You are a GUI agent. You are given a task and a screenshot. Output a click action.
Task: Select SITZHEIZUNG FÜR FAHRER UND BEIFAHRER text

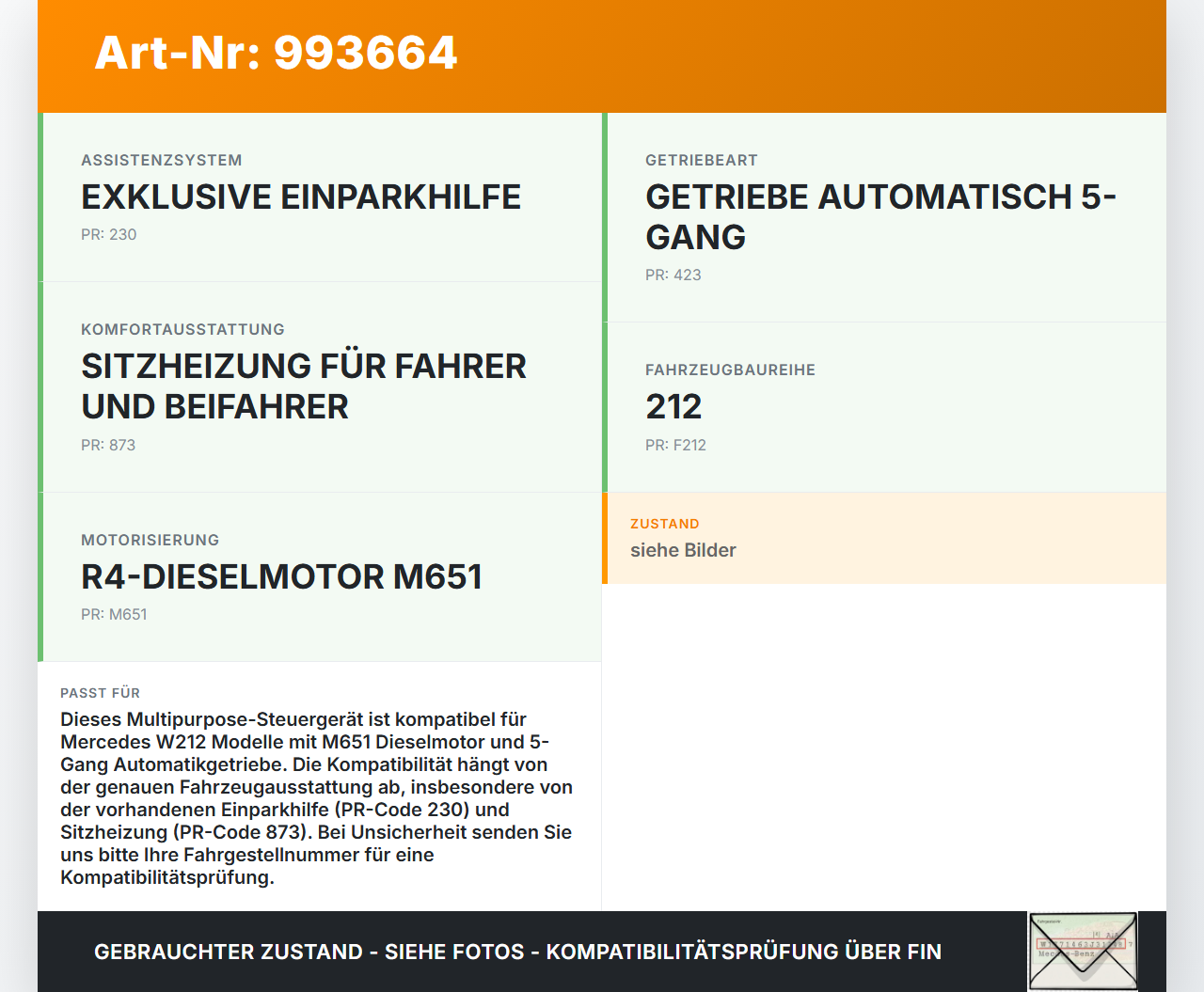pyautogui.click(x=304, y=386)
